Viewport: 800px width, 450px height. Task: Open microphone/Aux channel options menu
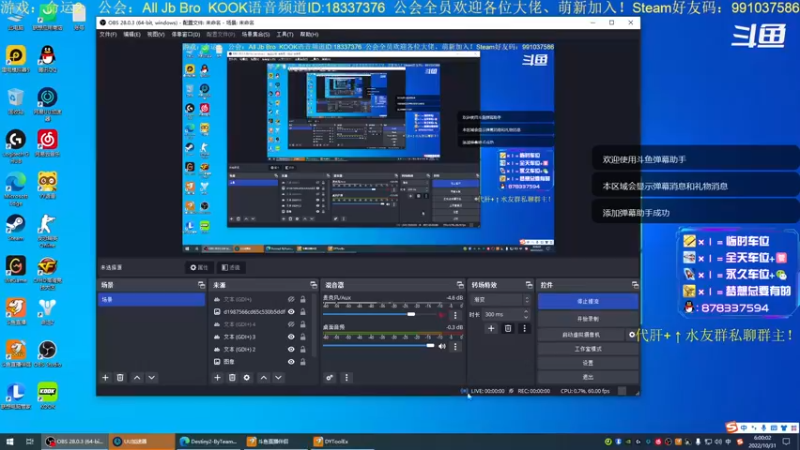pos(455,315)
